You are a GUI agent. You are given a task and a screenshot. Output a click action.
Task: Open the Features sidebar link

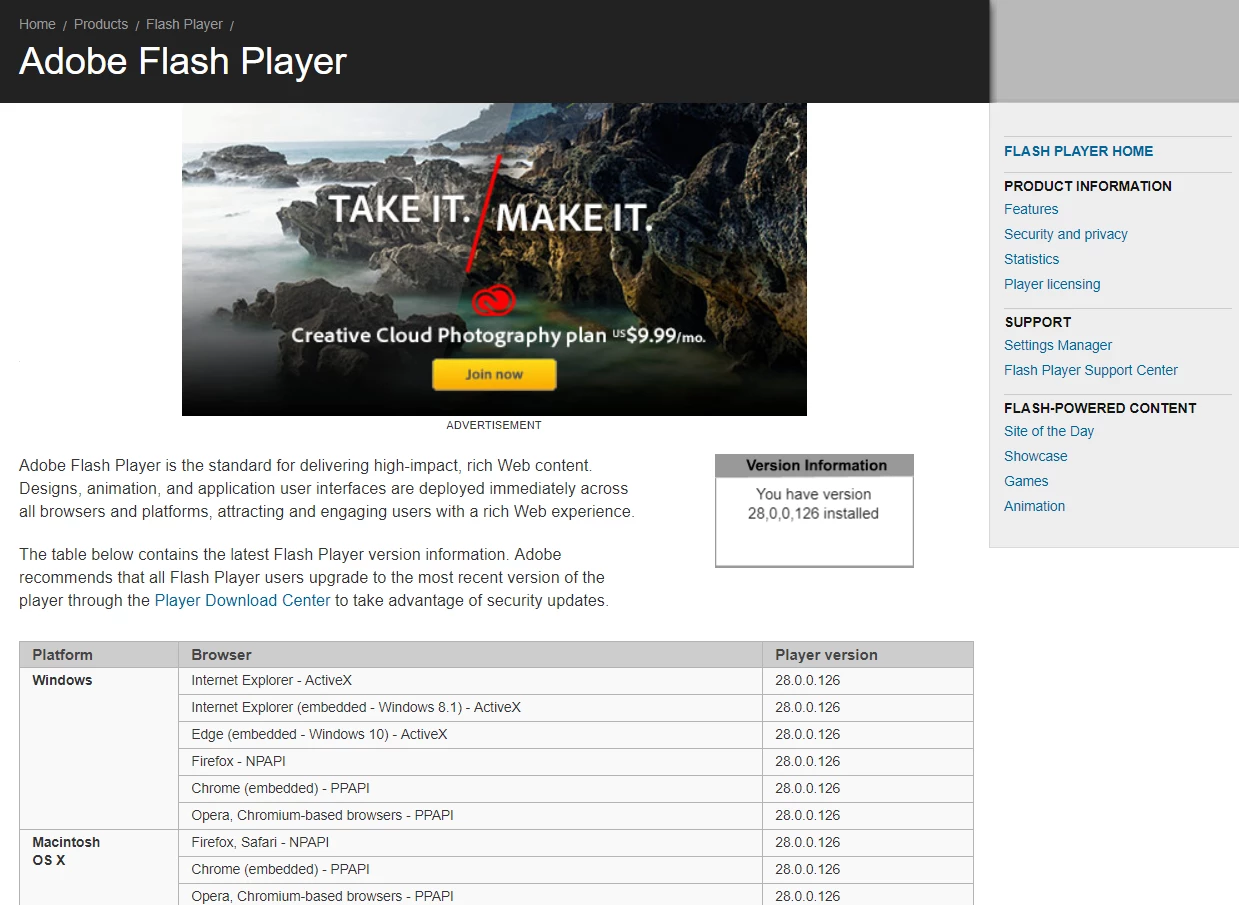pyautogui.click(x=1031, y=209)
